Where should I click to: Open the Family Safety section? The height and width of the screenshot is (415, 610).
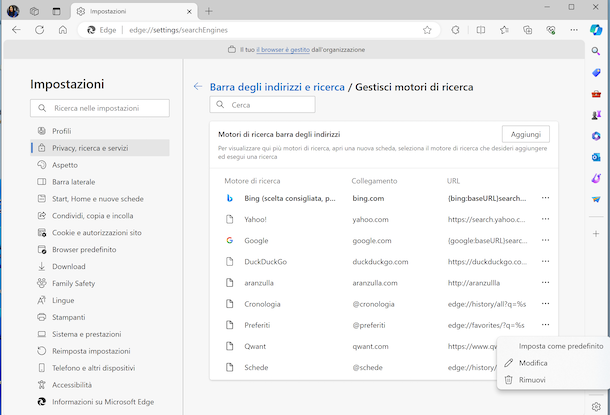(x=100, y=284)
